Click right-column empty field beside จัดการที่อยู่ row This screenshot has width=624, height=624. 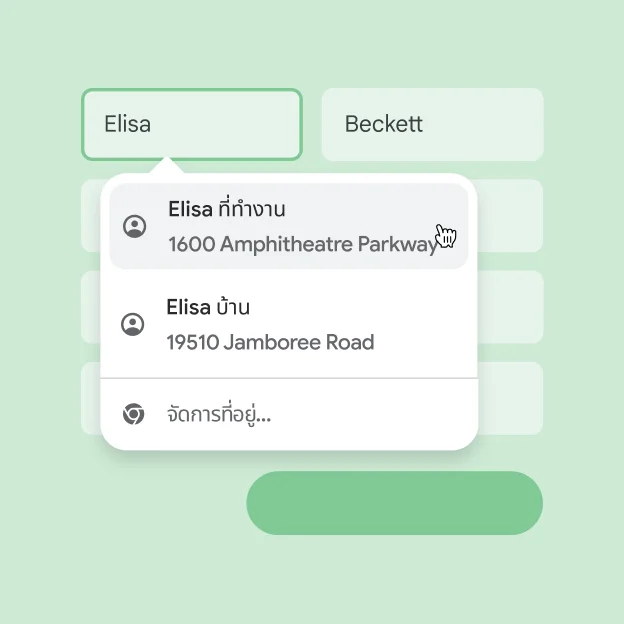(x=512, y=398)
